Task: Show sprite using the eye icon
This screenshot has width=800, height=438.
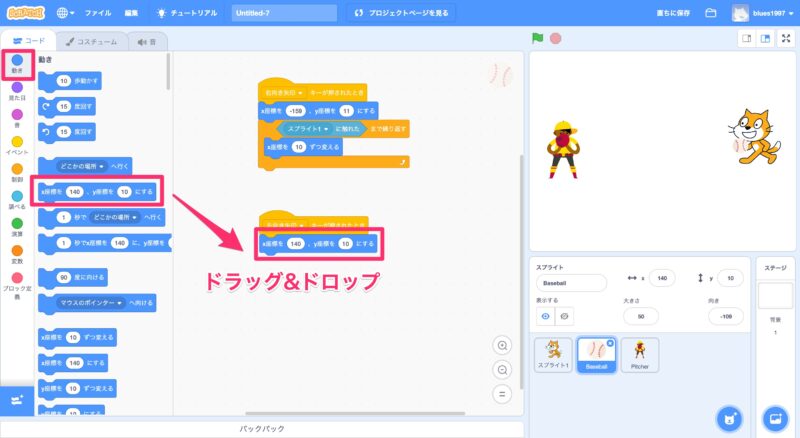Action: [x=546, y=316]
